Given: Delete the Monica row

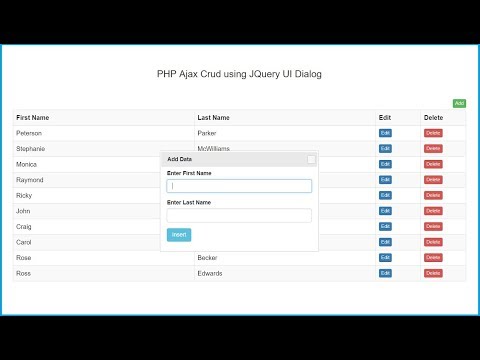Looking at the screenshot, I should click(x=433, y=164).
